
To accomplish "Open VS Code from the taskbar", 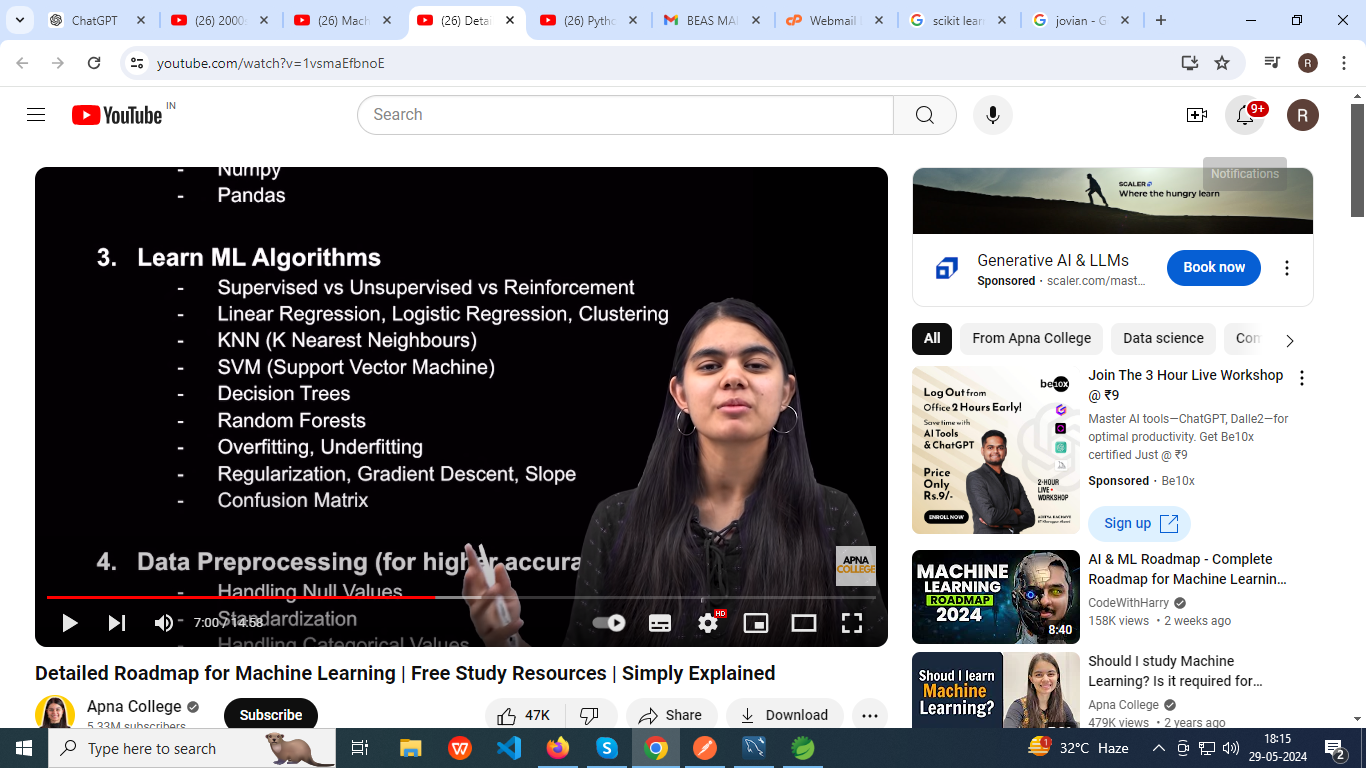I will [x=509, y=748].
